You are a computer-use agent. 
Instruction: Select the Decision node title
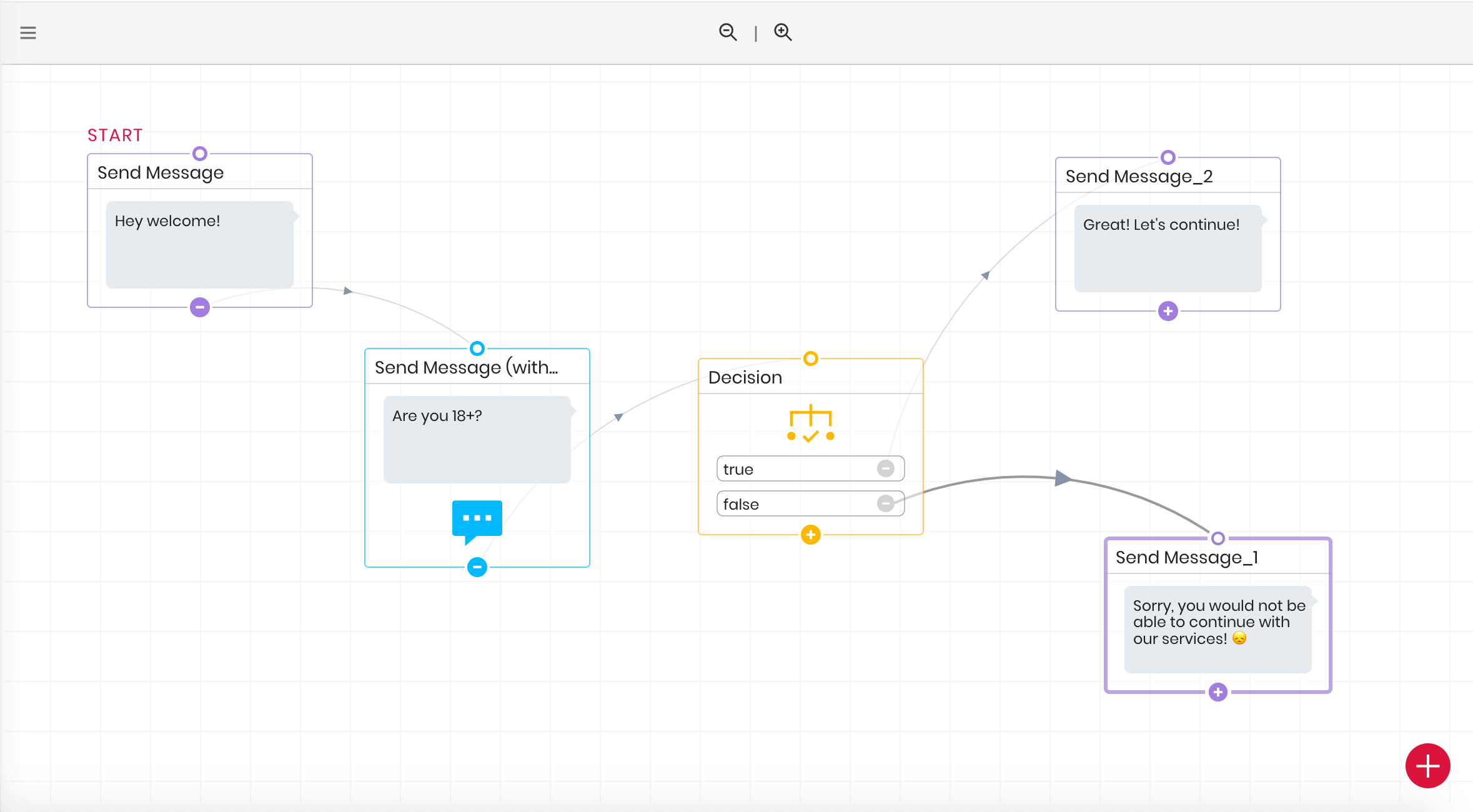745,377
